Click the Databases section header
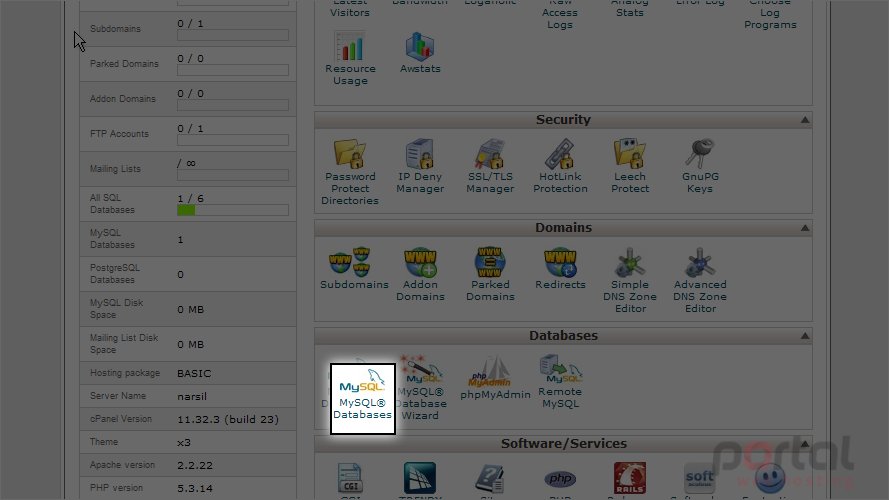This screenshot has height=500, width=889. click(564, 336)
